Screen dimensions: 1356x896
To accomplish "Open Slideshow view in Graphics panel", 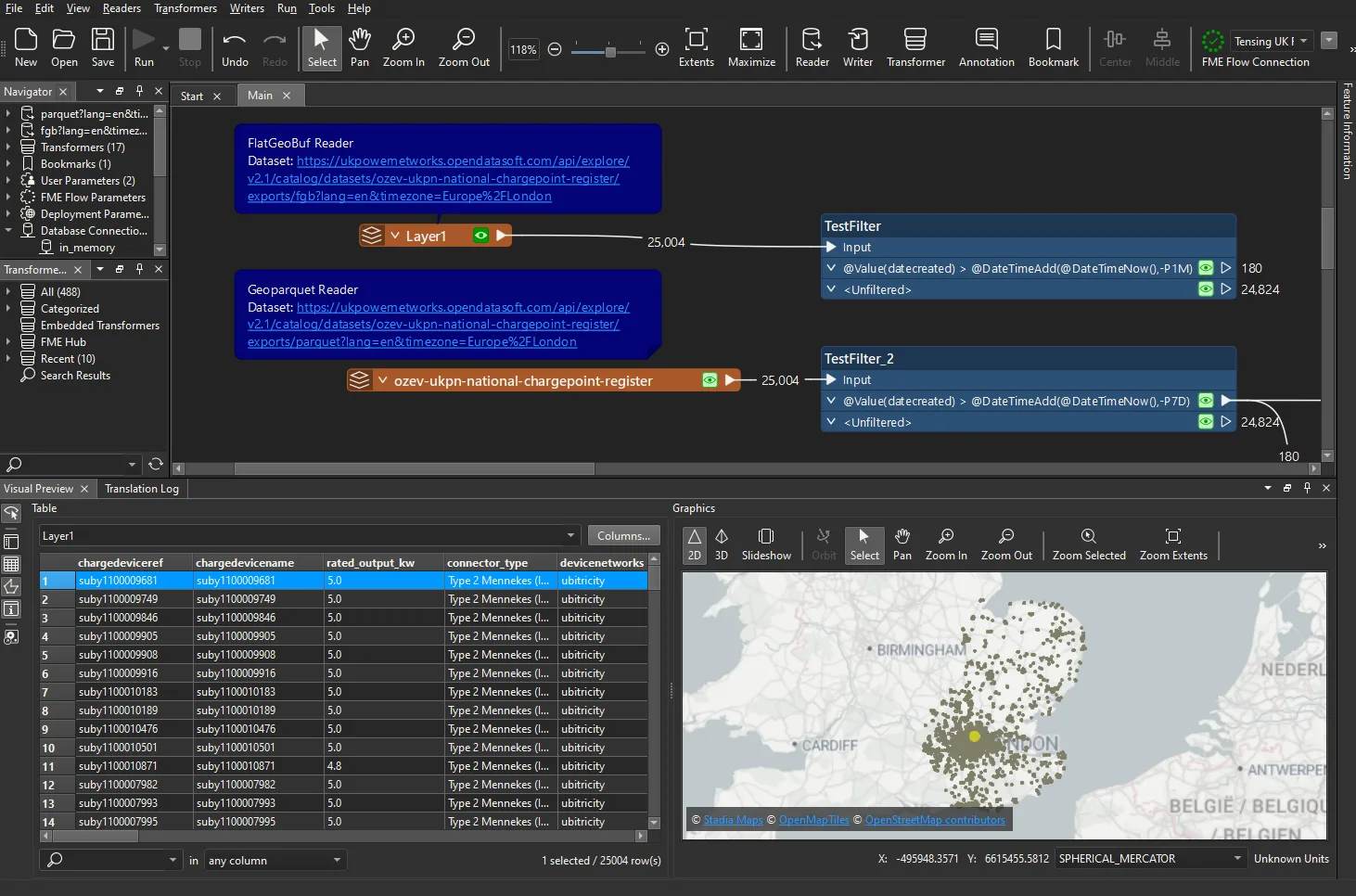I will tap(766, 544).
